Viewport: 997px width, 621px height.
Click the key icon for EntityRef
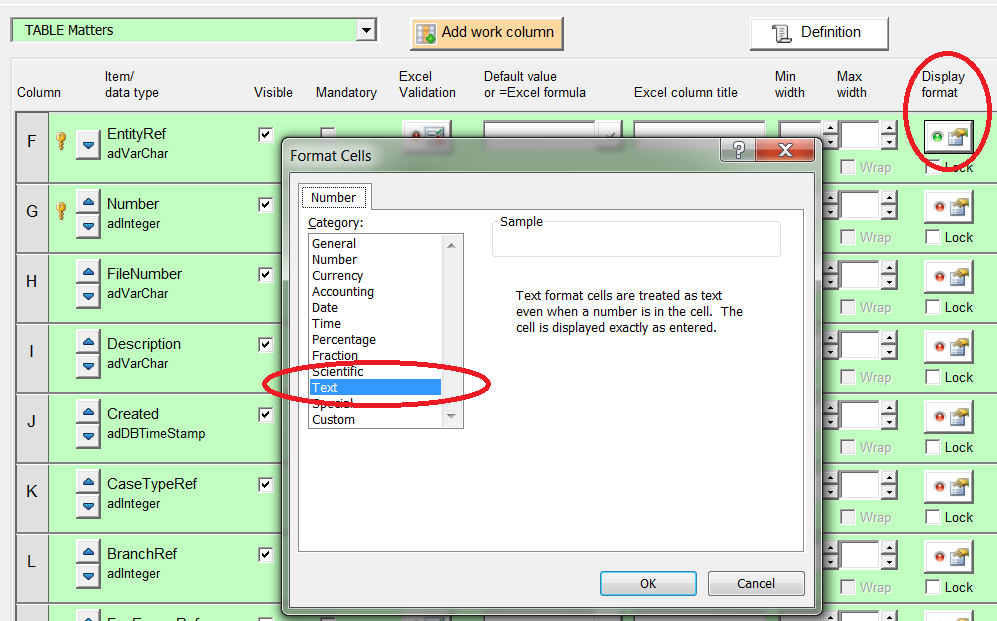pos(62,140)
